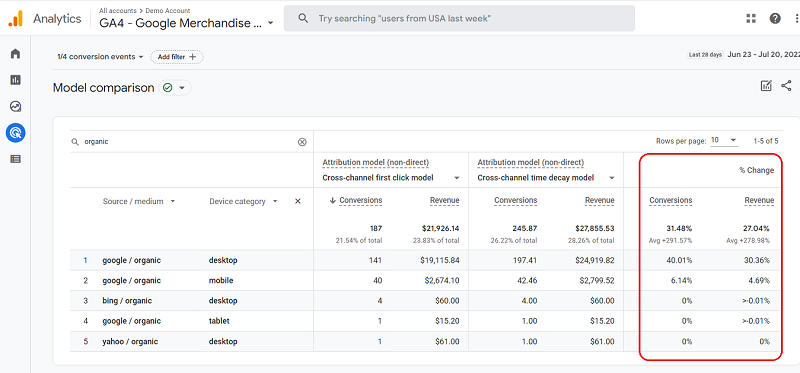This screenshot has width=800, height=373.
Task: Open the Help question mark icon
Action: [x=775, y=19]
